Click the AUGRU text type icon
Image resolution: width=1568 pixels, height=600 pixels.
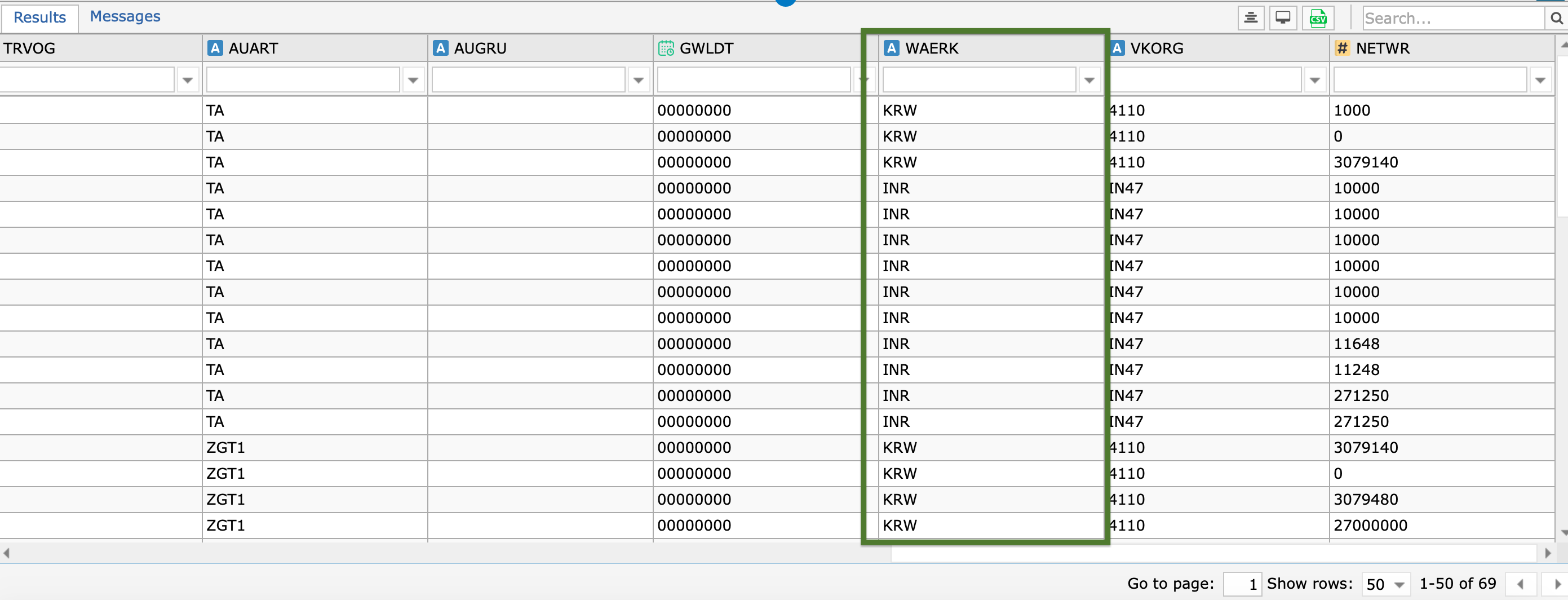tap(441, 48)
